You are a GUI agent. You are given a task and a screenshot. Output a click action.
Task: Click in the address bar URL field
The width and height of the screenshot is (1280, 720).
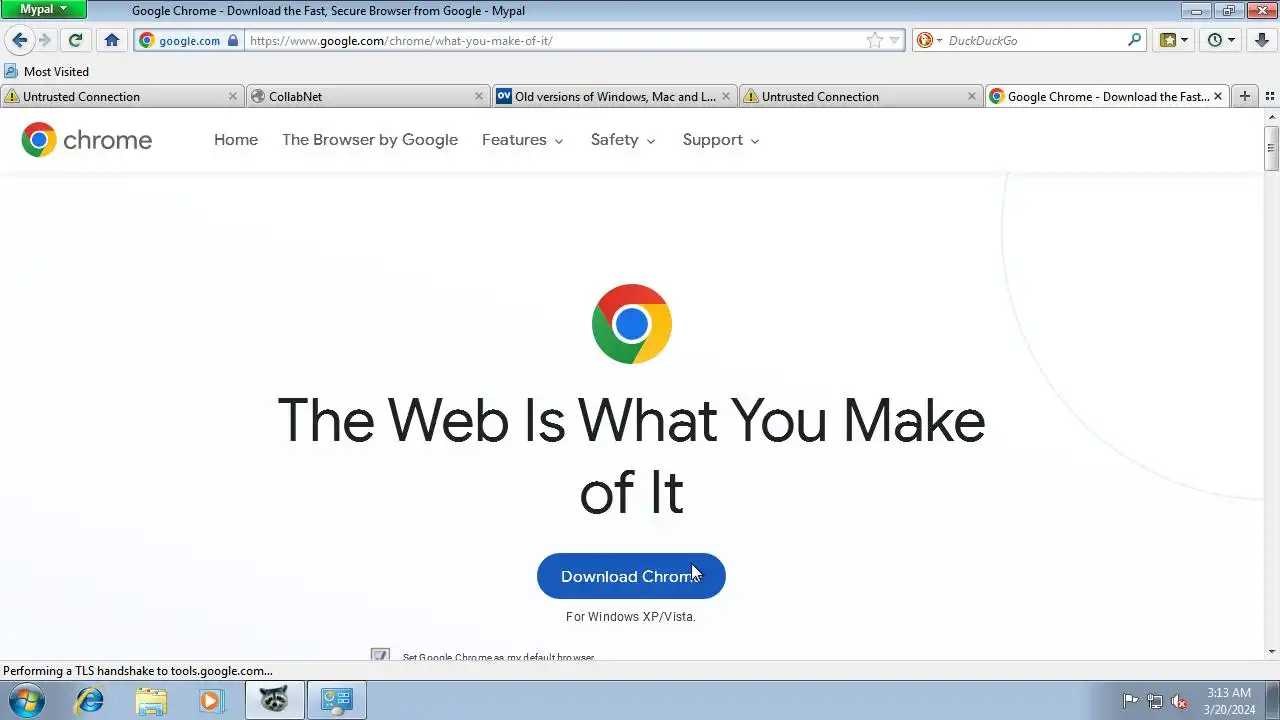pos(555,40)
